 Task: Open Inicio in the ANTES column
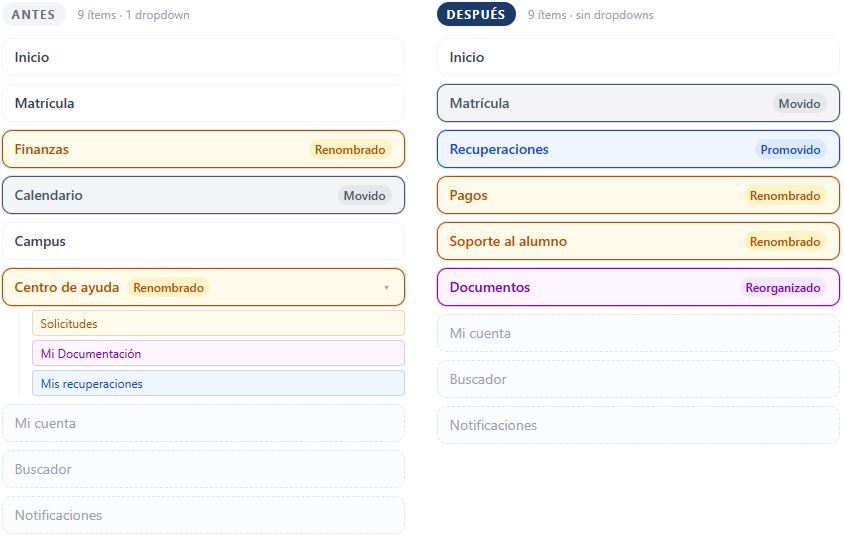point(203,57)
